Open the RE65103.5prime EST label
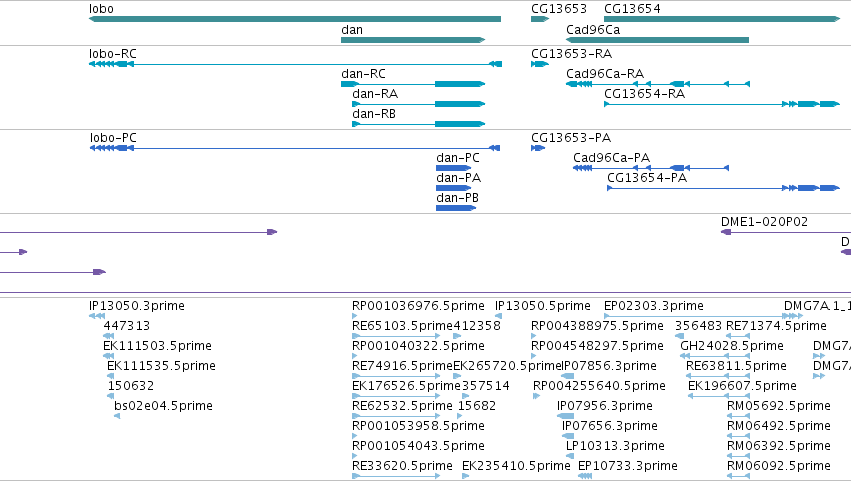 pyautogui.click(x=402, y=326)
